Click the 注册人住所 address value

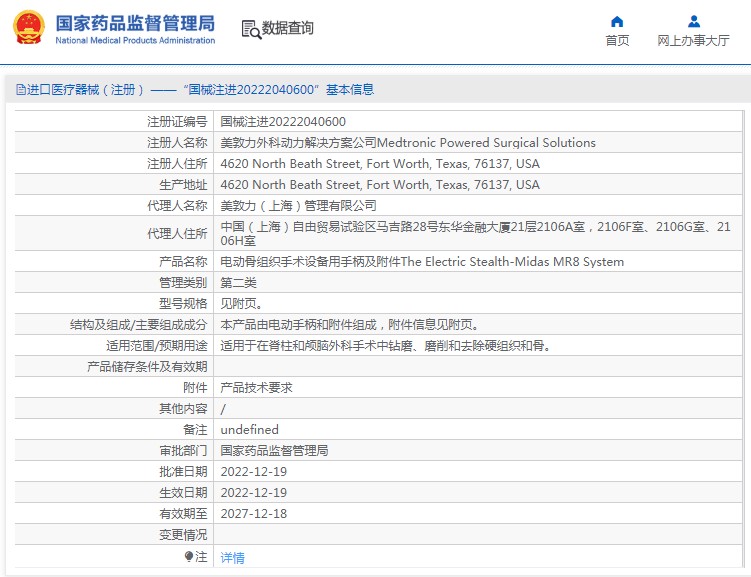(x=380, y=164)
